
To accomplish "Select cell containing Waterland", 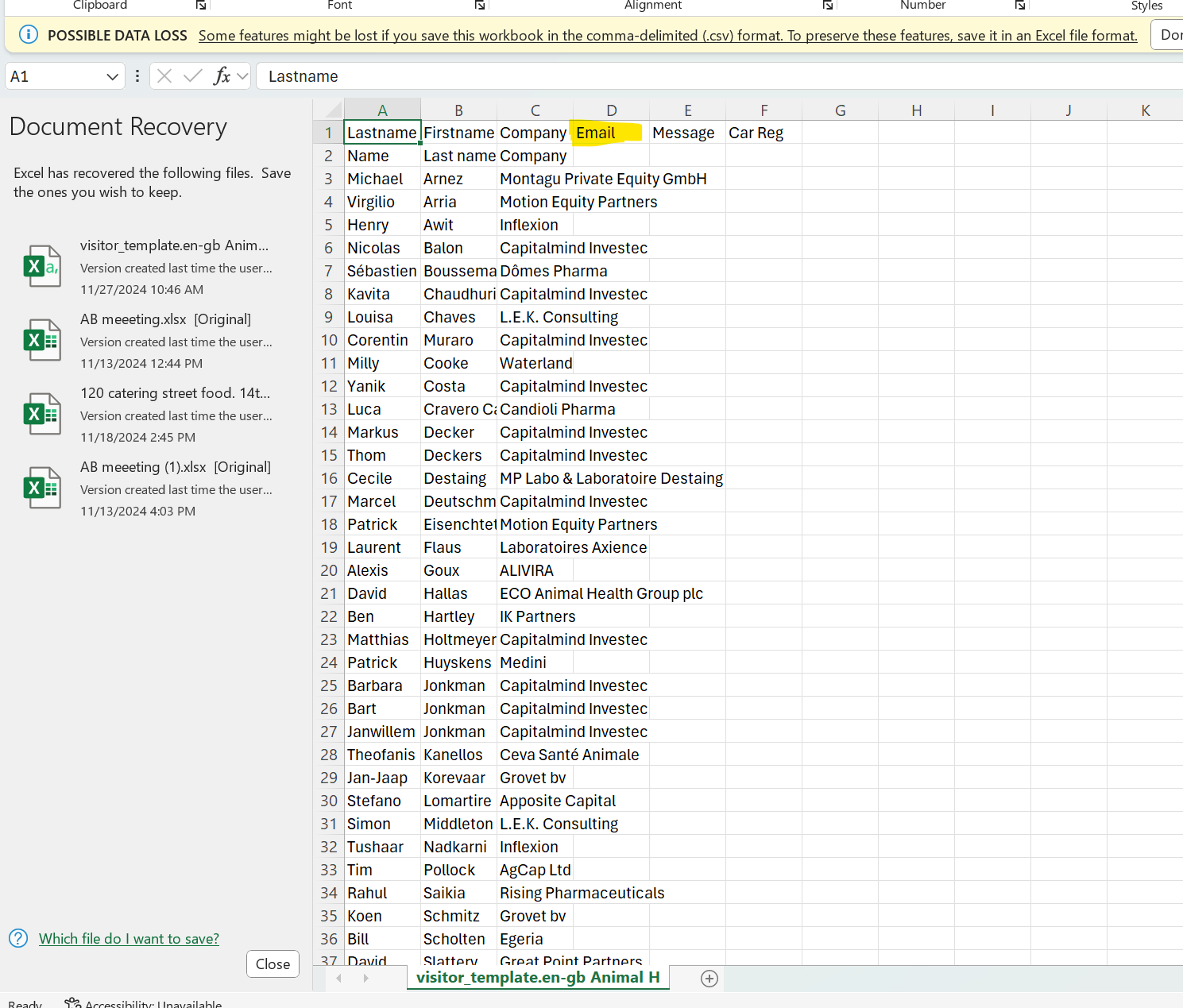I will (x=535, y=363).
